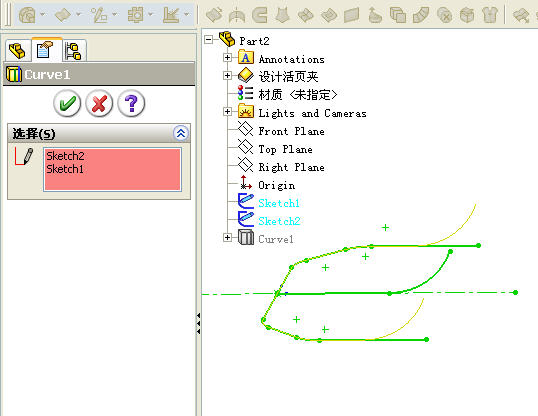Click the sketch pencil icon beside the selection box

24,156
